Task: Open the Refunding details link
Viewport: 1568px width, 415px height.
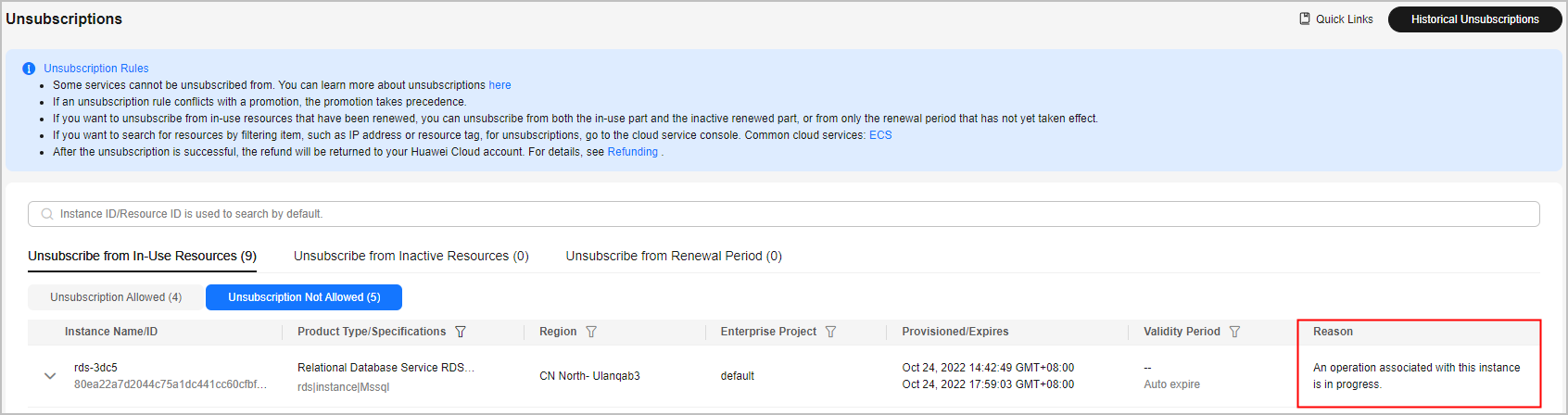Action: tap(632, 152)
